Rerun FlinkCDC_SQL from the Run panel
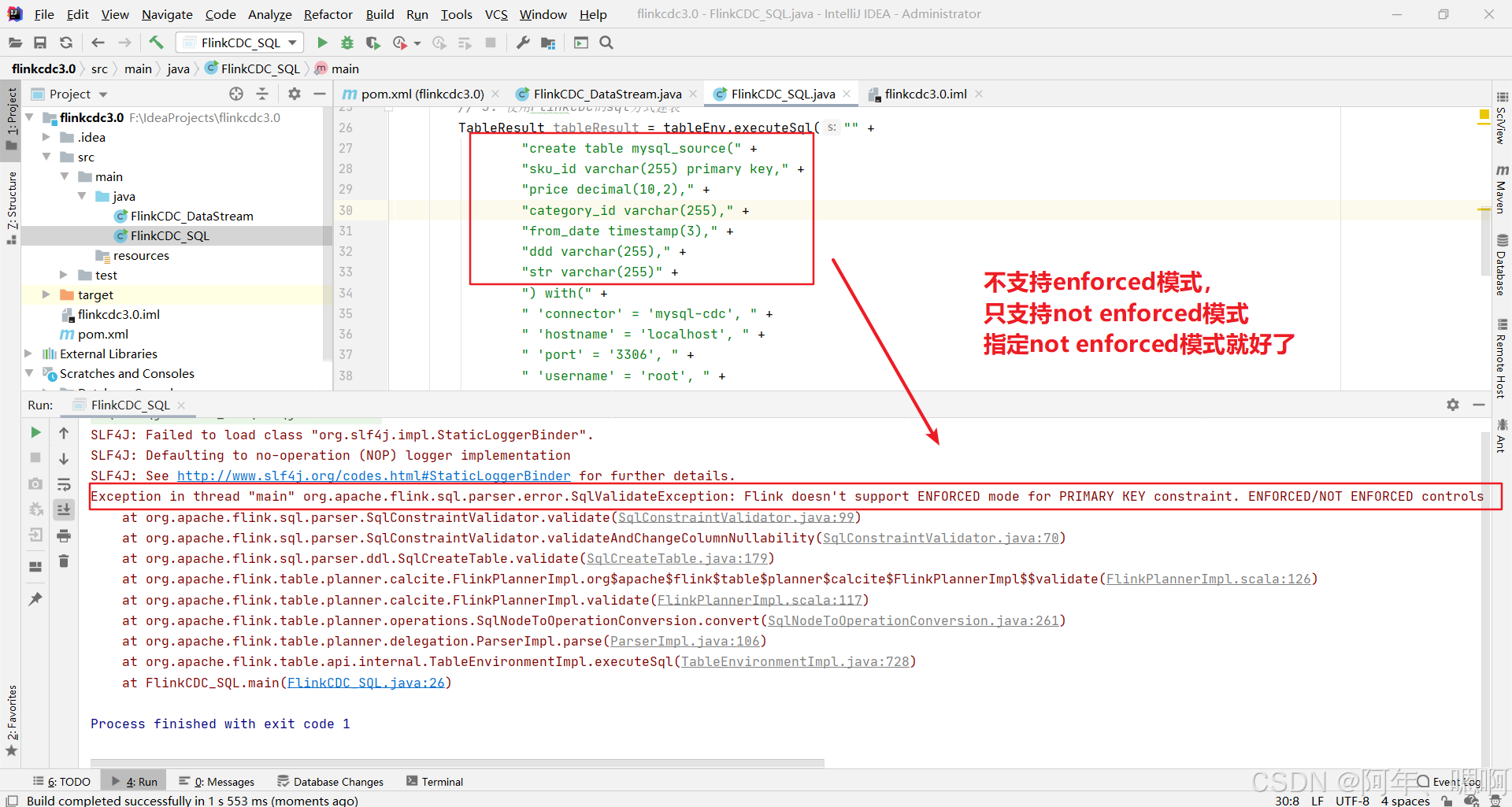Viewport: 1512px width, 807px height. tap(35, 433)
